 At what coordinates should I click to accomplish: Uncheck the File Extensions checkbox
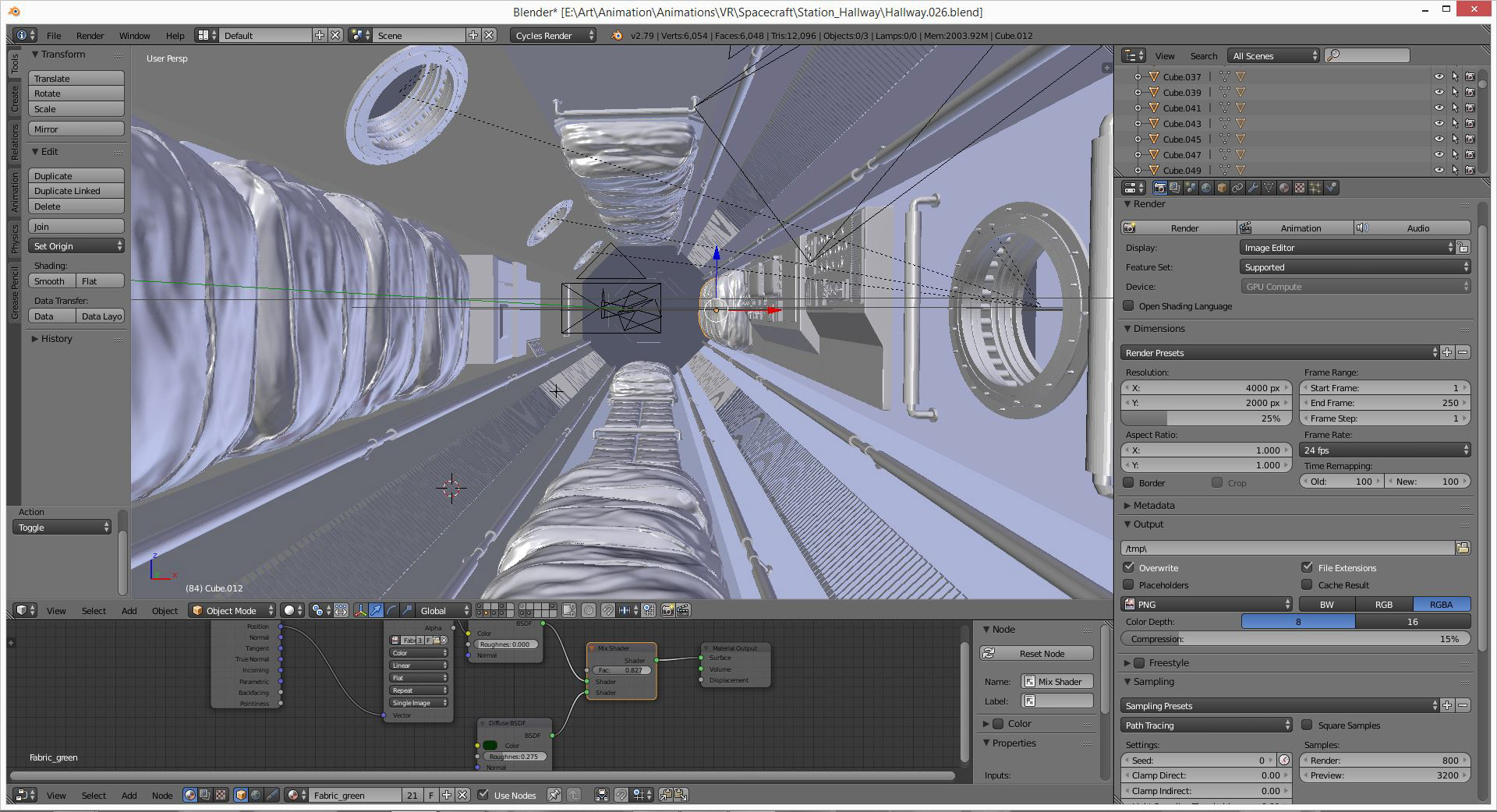point(1307,567)
